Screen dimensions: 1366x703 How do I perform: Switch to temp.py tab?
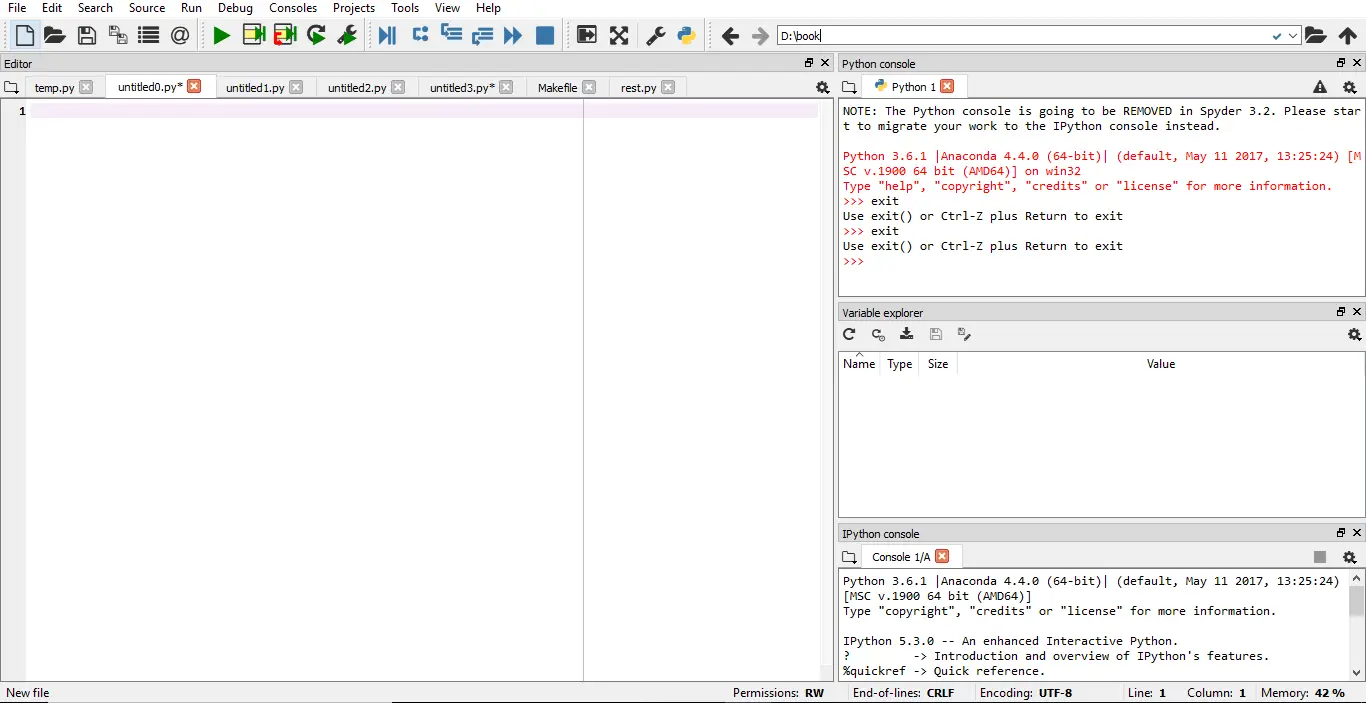(54, 88)
